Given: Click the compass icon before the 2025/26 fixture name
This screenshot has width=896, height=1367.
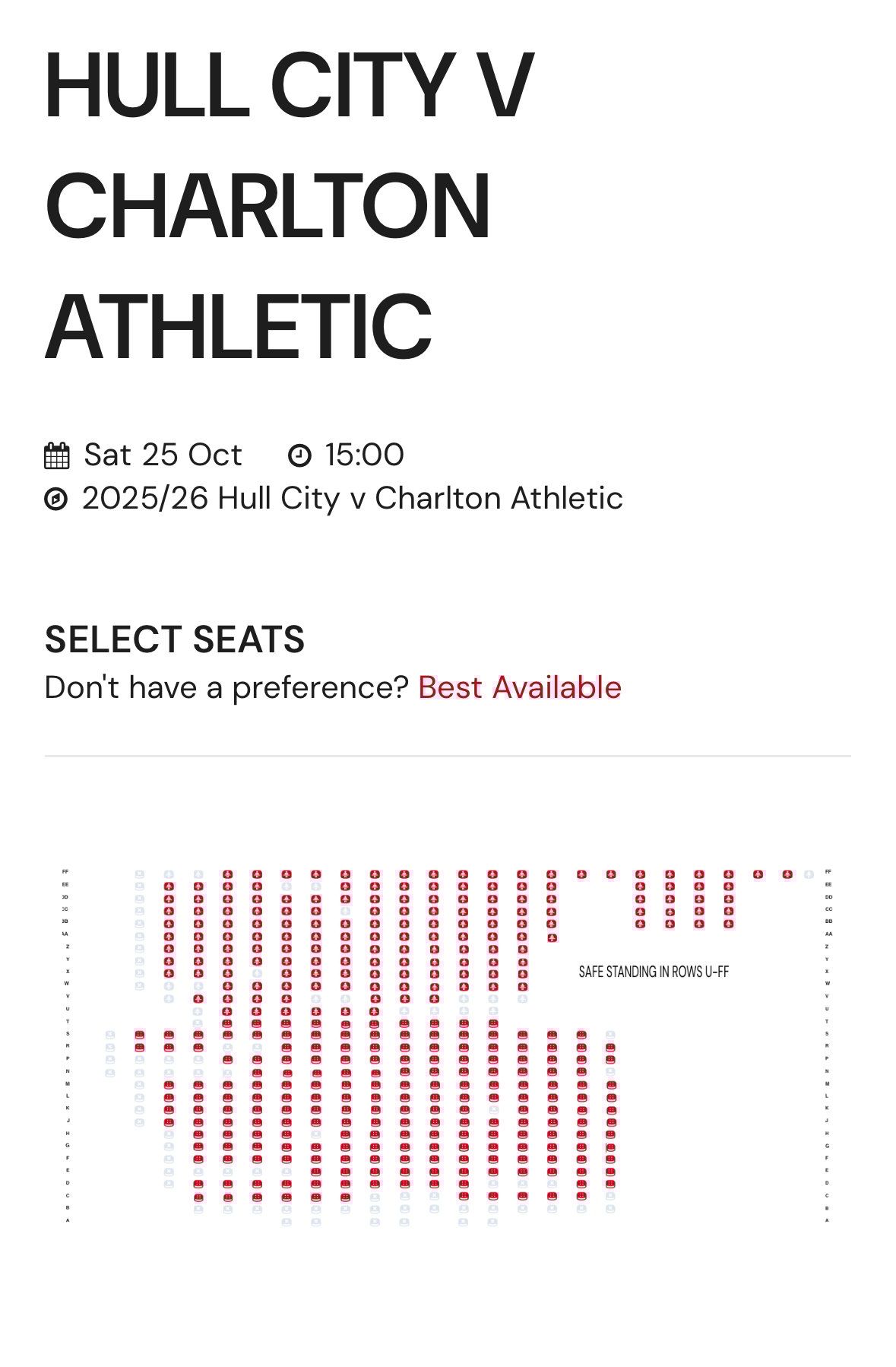Looking at the screenshot, I should (55, 500).
